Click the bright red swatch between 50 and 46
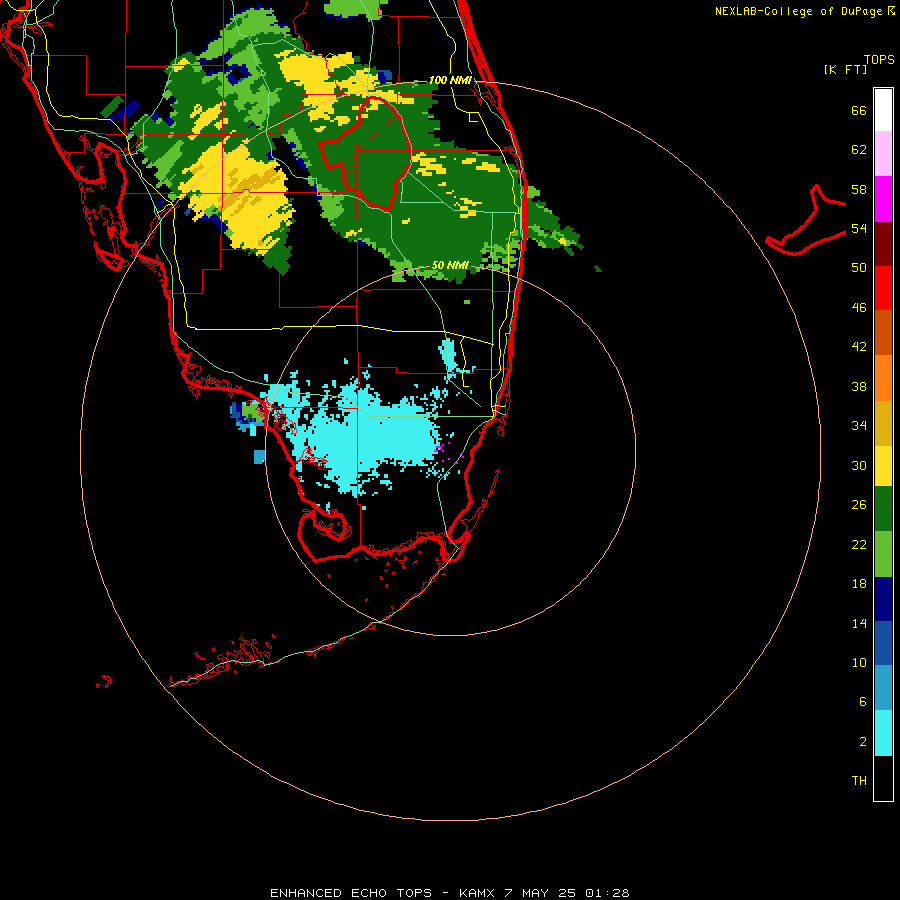This screenshot has width=900, height=900. 883,288
